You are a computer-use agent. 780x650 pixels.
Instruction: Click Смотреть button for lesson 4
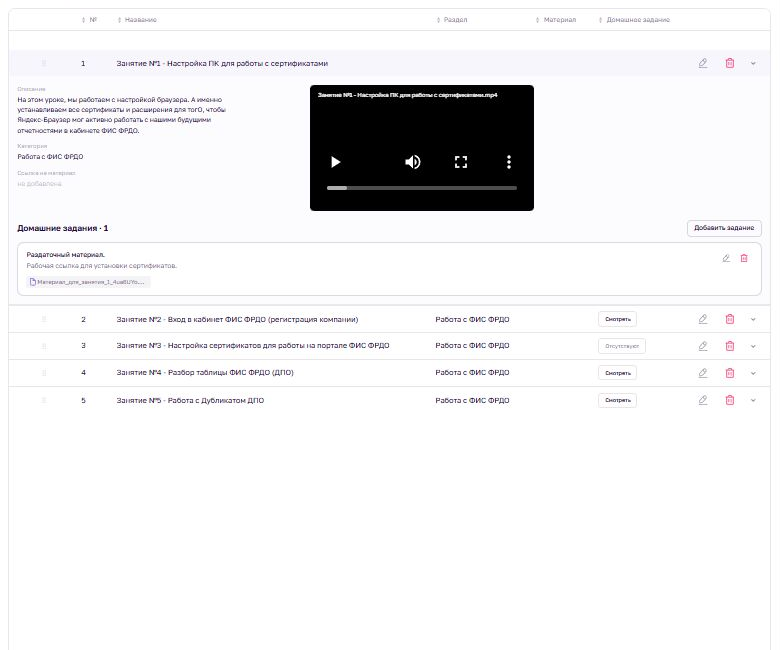point(617,373)
